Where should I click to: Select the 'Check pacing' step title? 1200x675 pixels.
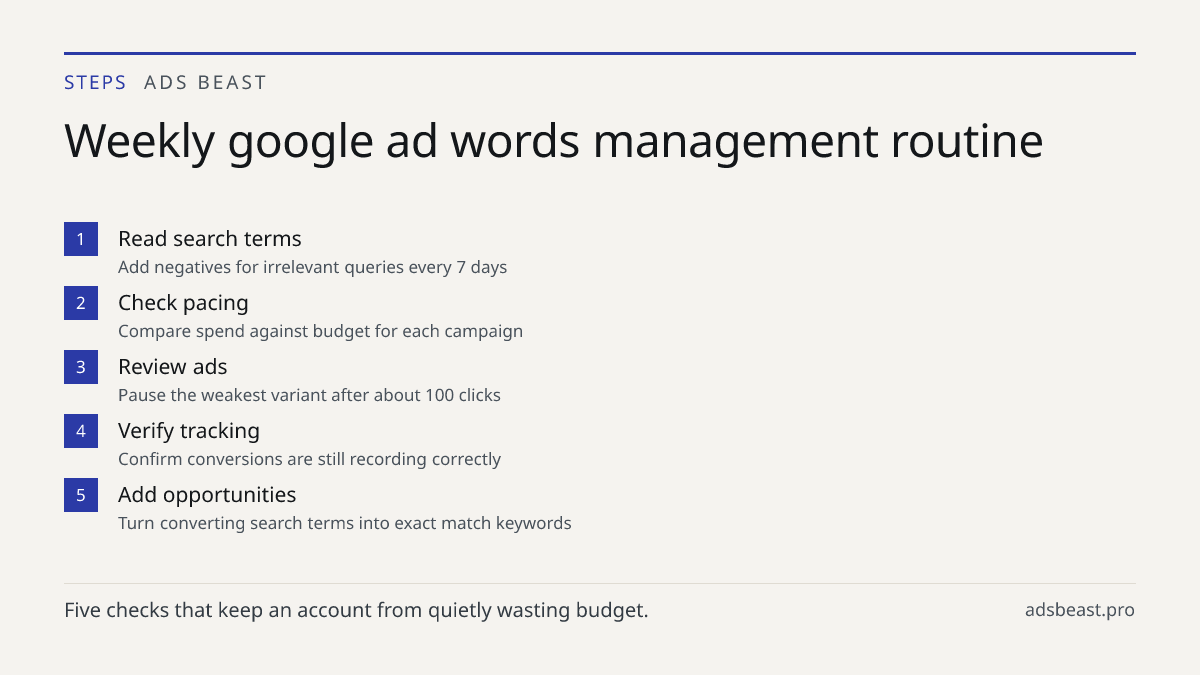click(x=183, y=303)
